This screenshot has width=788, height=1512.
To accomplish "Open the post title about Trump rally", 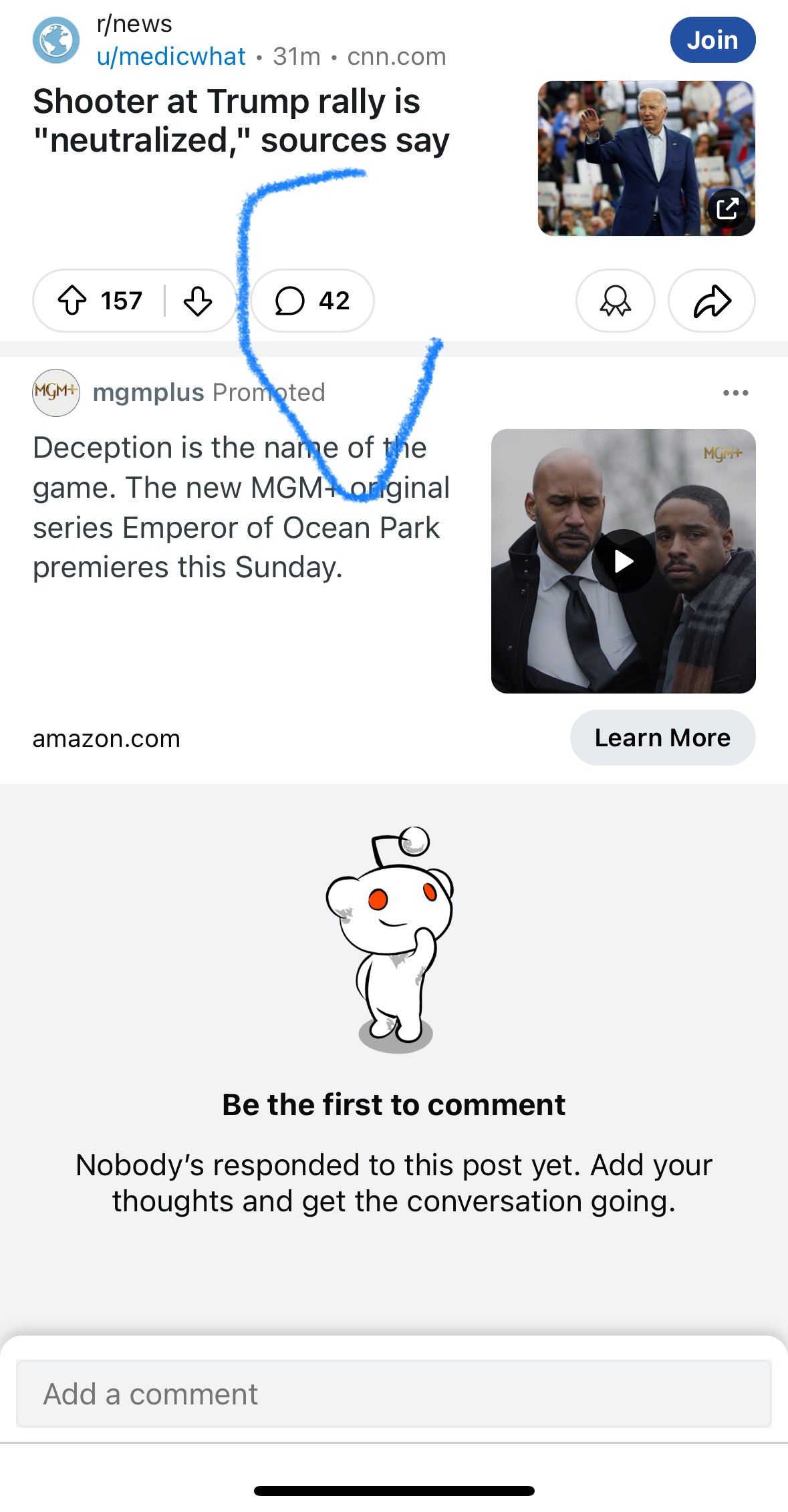I will (x=241, y=121).
